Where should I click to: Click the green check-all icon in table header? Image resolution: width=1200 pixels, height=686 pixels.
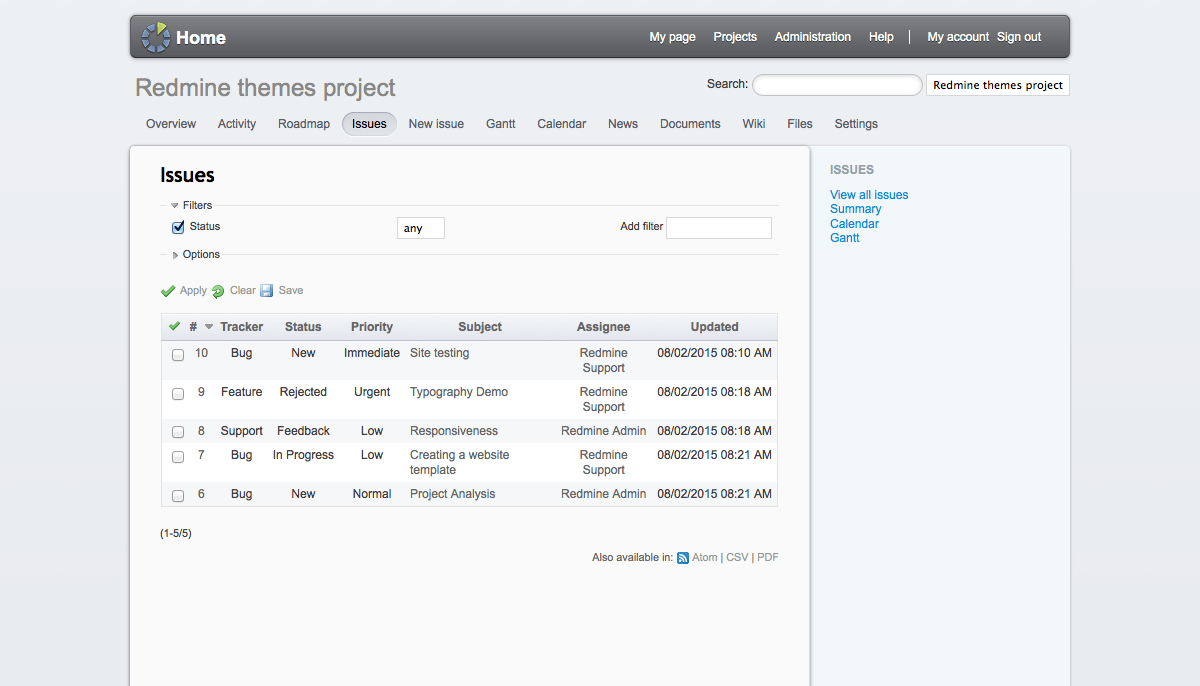(175, 326)
